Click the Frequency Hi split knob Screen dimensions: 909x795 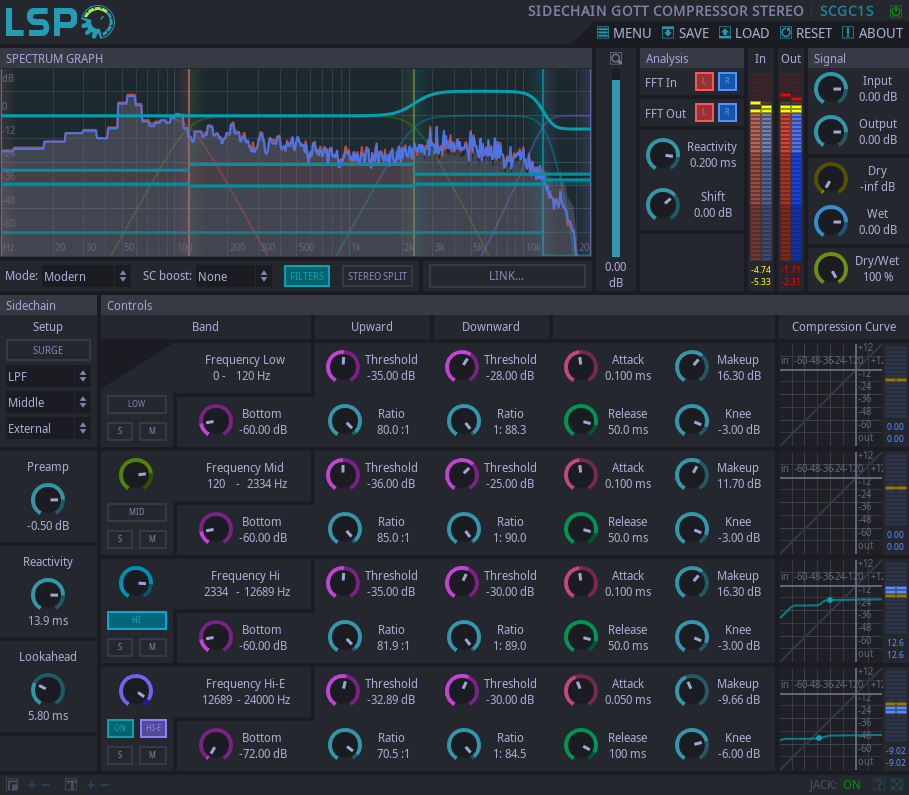tap(136, 583)
